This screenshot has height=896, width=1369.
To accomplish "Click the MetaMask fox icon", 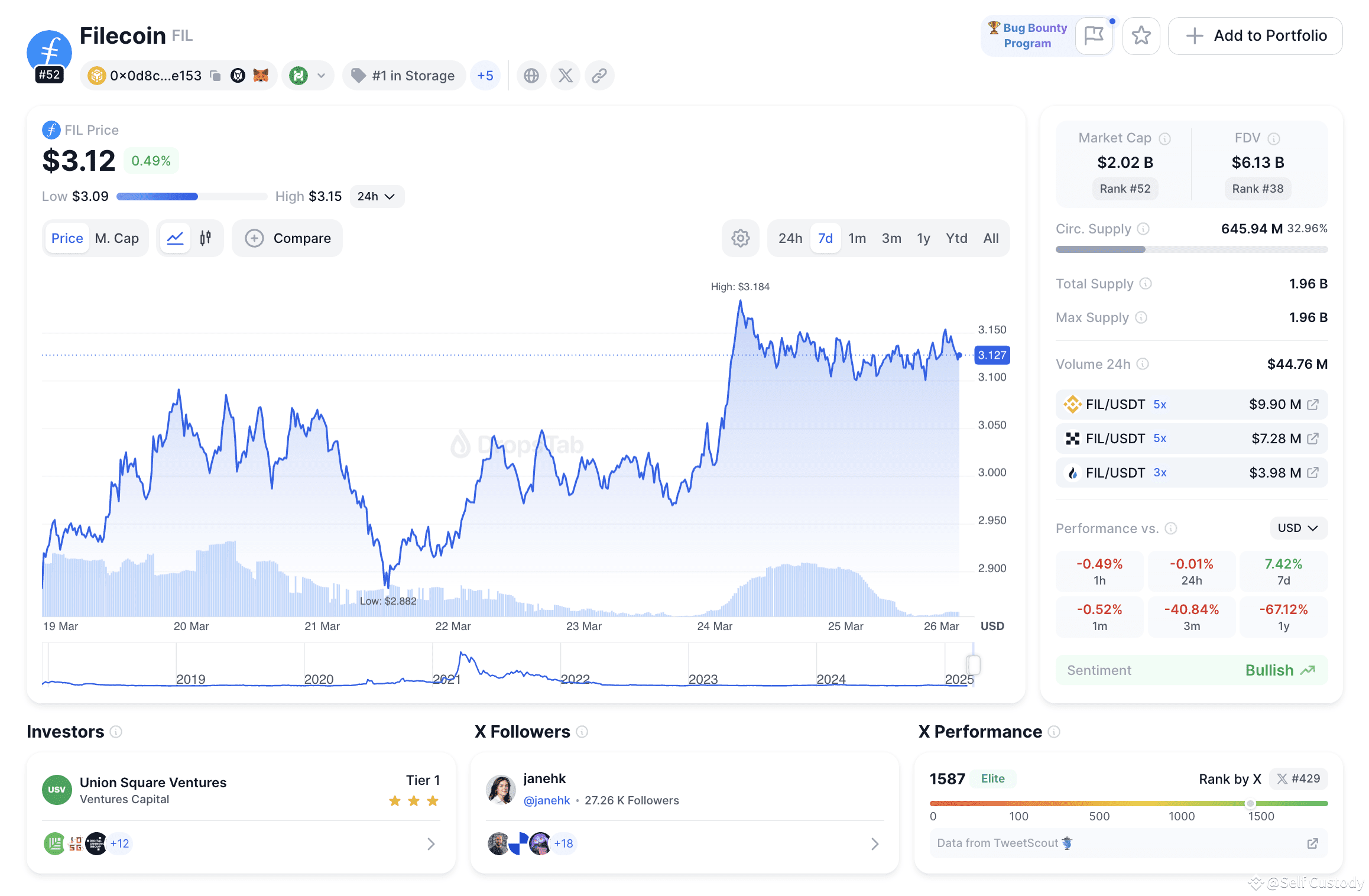I will coord(261,76).
